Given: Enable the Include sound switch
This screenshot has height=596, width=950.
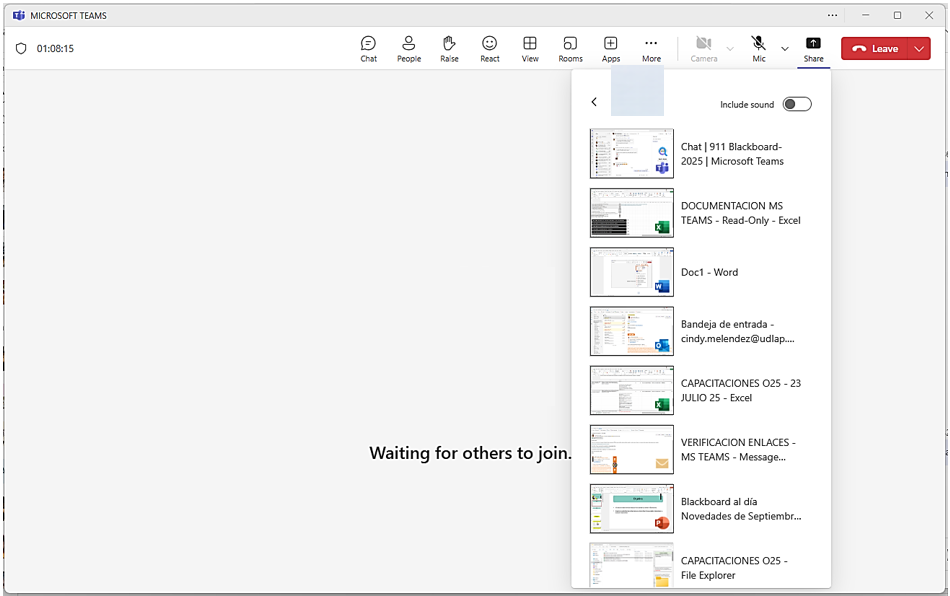Looking at the screenshot, I should [796, 104].
